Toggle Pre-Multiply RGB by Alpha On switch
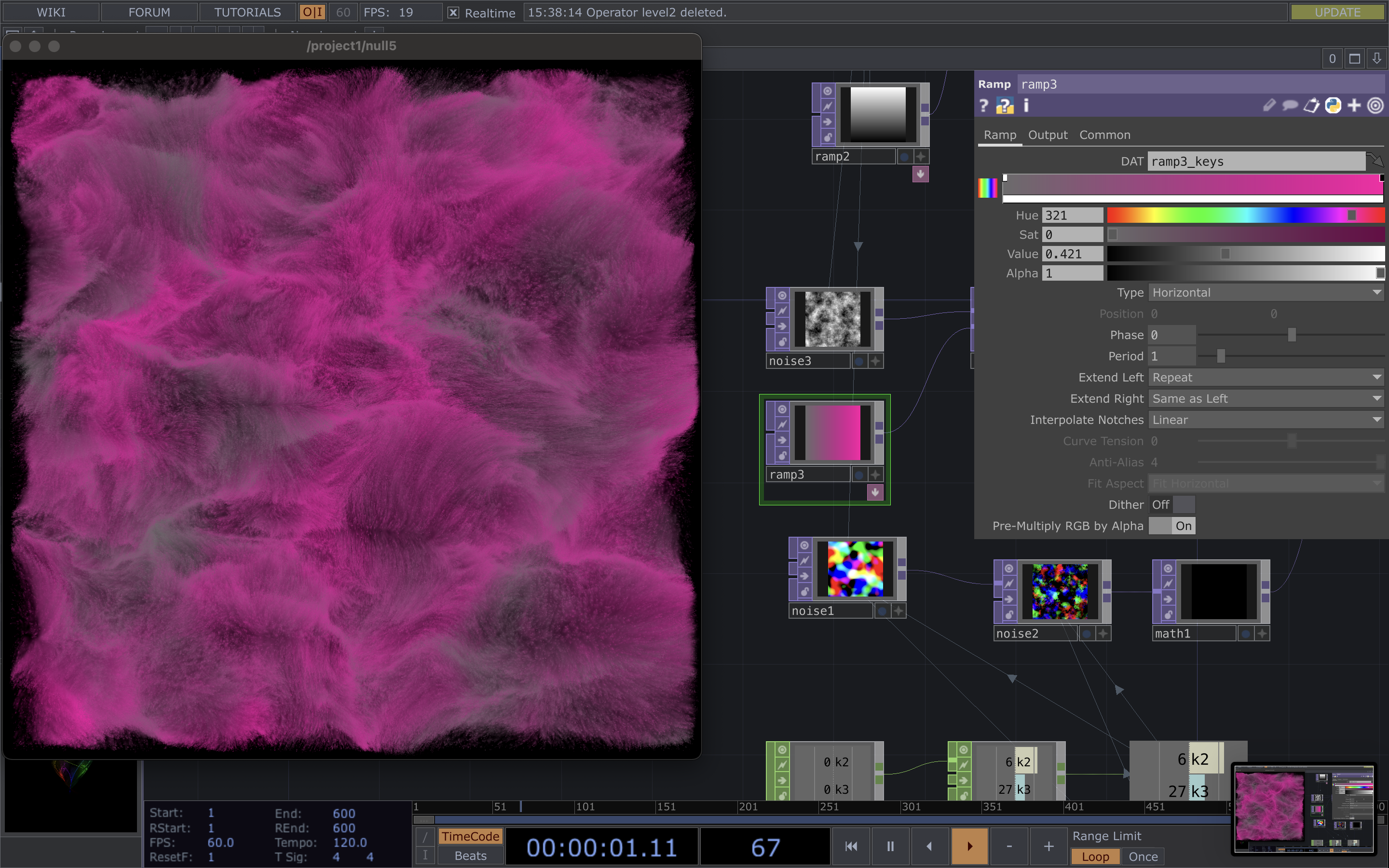The height and width of the screenshot is (868, 1389). tap(1171, 526)
